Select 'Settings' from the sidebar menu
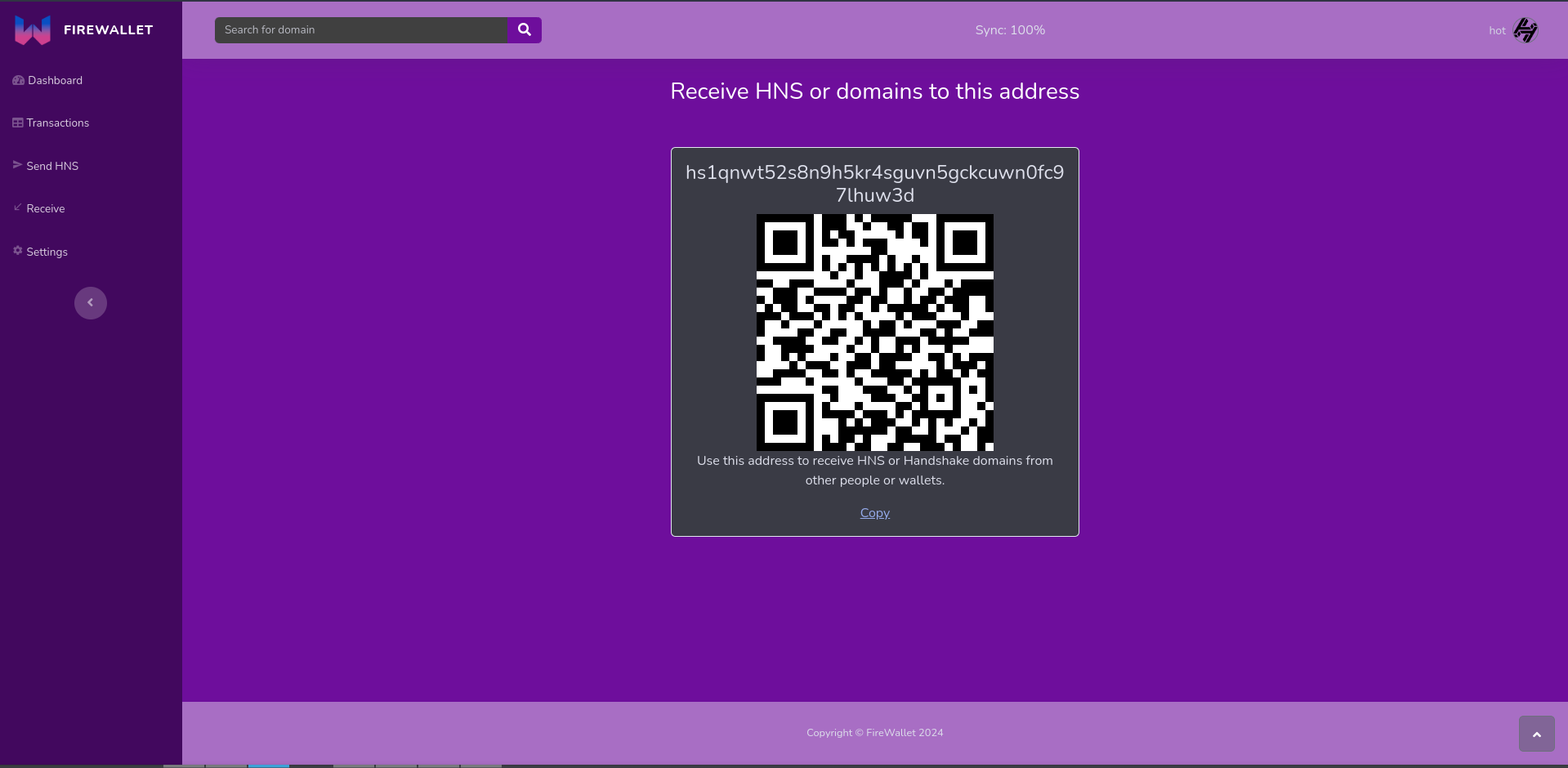The width and height of the screenshot is (1568, 768). point(46,252)
